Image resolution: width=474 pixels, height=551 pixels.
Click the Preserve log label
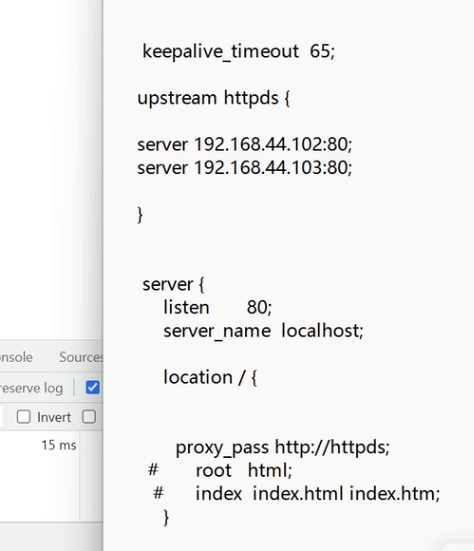31,388
